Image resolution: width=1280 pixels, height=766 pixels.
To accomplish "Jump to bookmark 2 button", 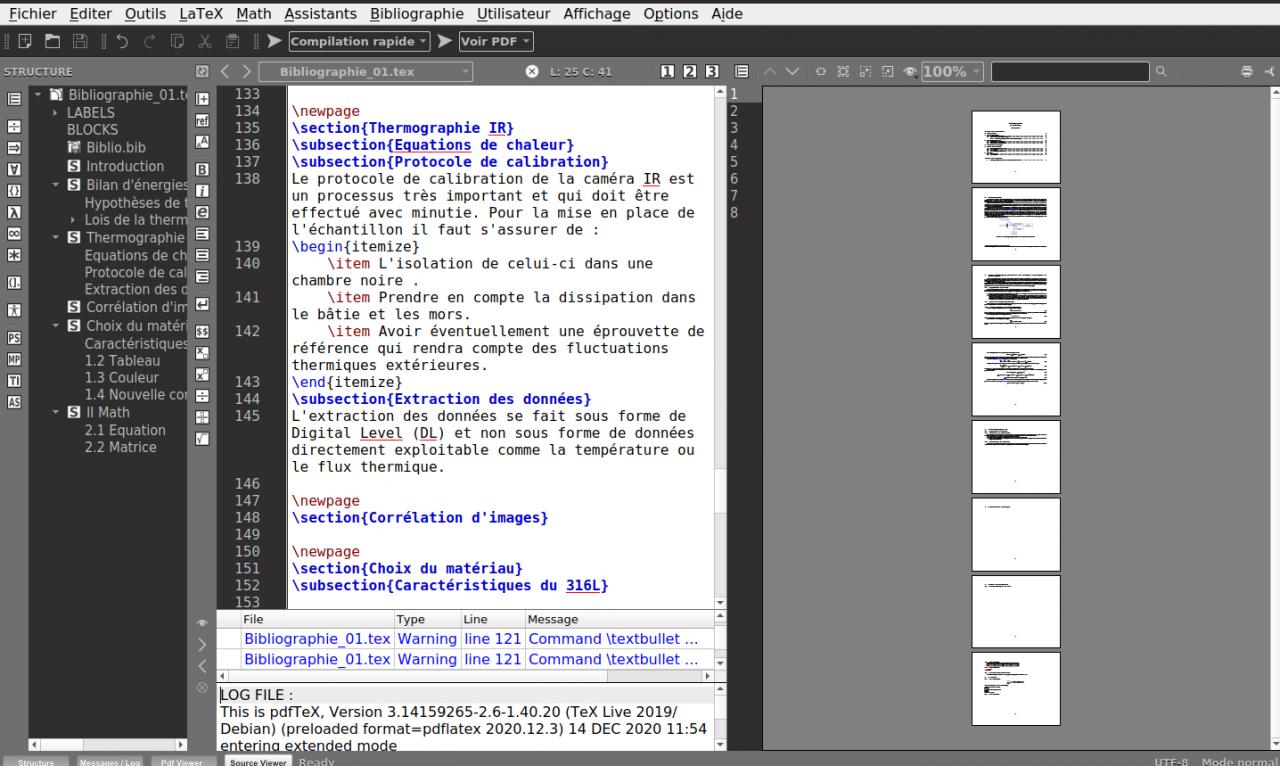I will point(690,72).
